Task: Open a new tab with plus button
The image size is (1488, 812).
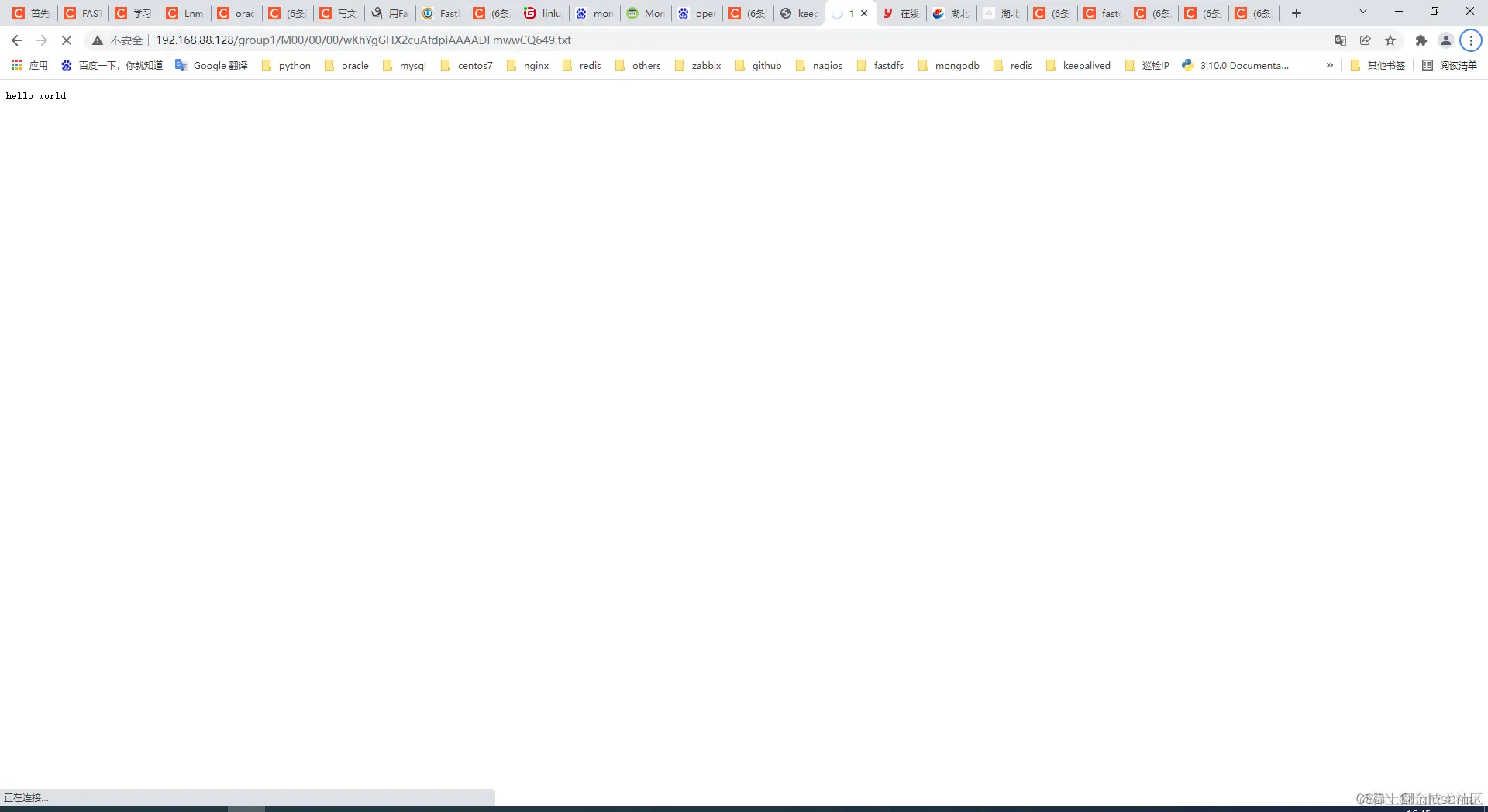Action: click(1297, 13)
